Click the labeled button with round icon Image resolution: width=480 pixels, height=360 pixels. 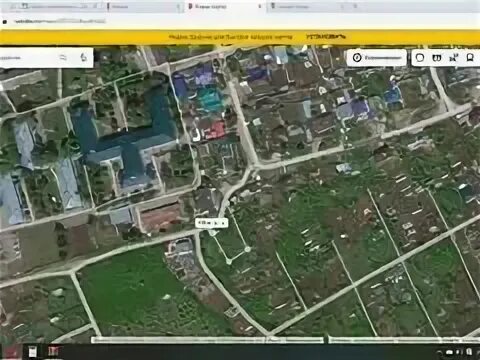(x=377, y=58)
